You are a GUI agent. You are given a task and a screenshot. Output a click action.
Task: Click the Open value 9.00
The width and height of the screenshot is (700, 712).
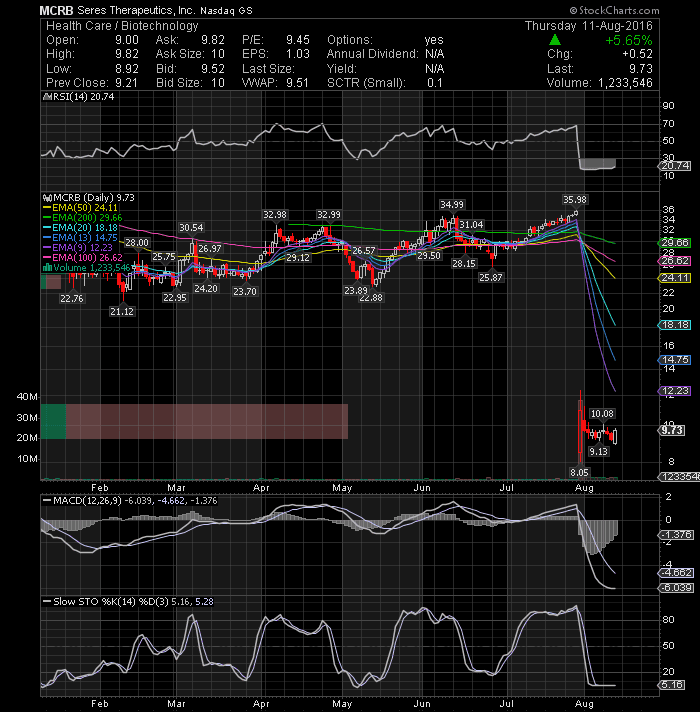pos(127,40)
